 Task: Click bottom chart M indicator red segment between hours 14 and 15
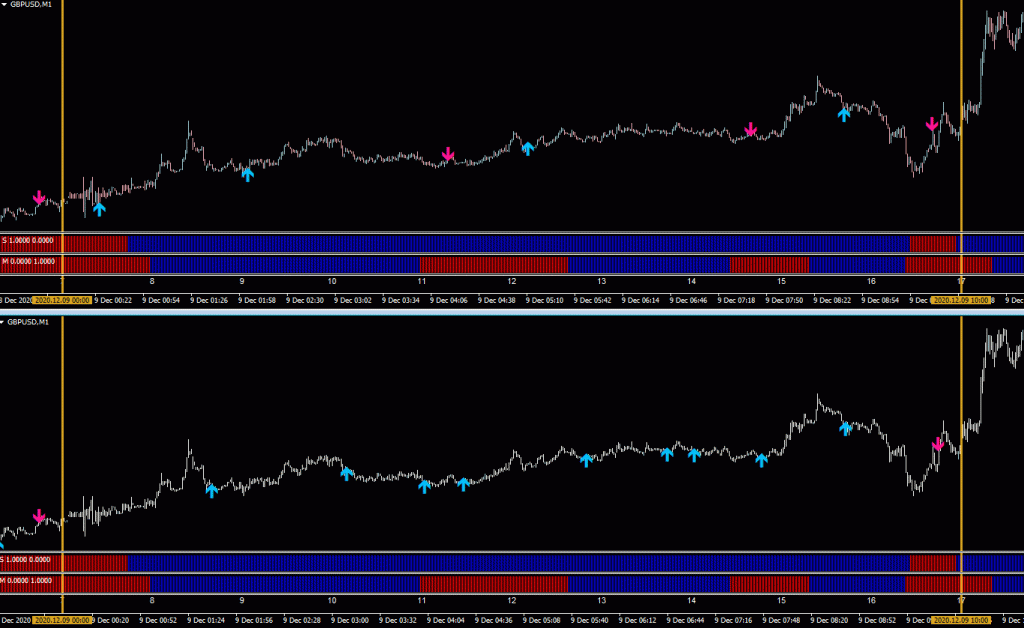coord(769,584)
